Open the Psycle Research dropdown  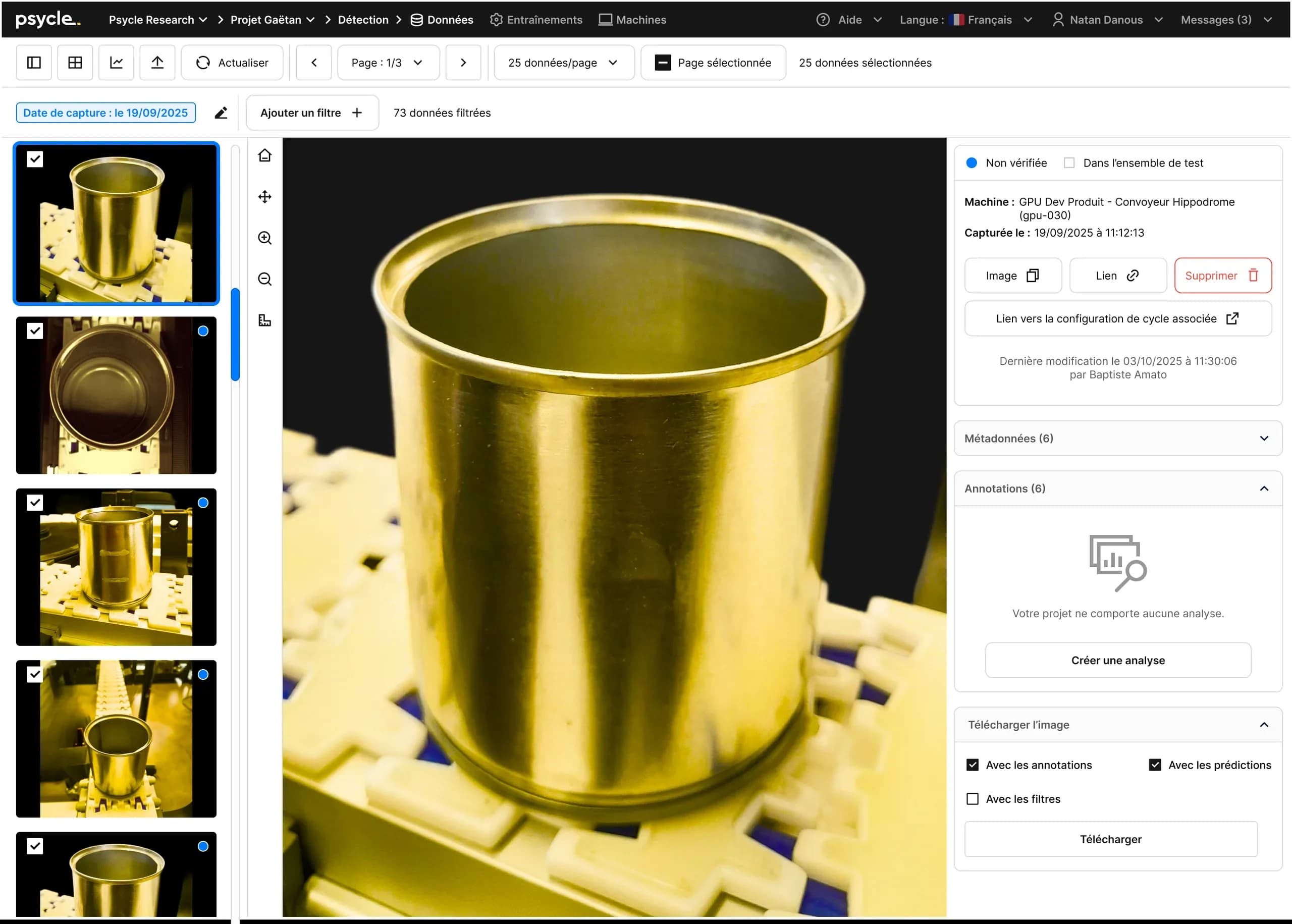(x=158, y=20)
